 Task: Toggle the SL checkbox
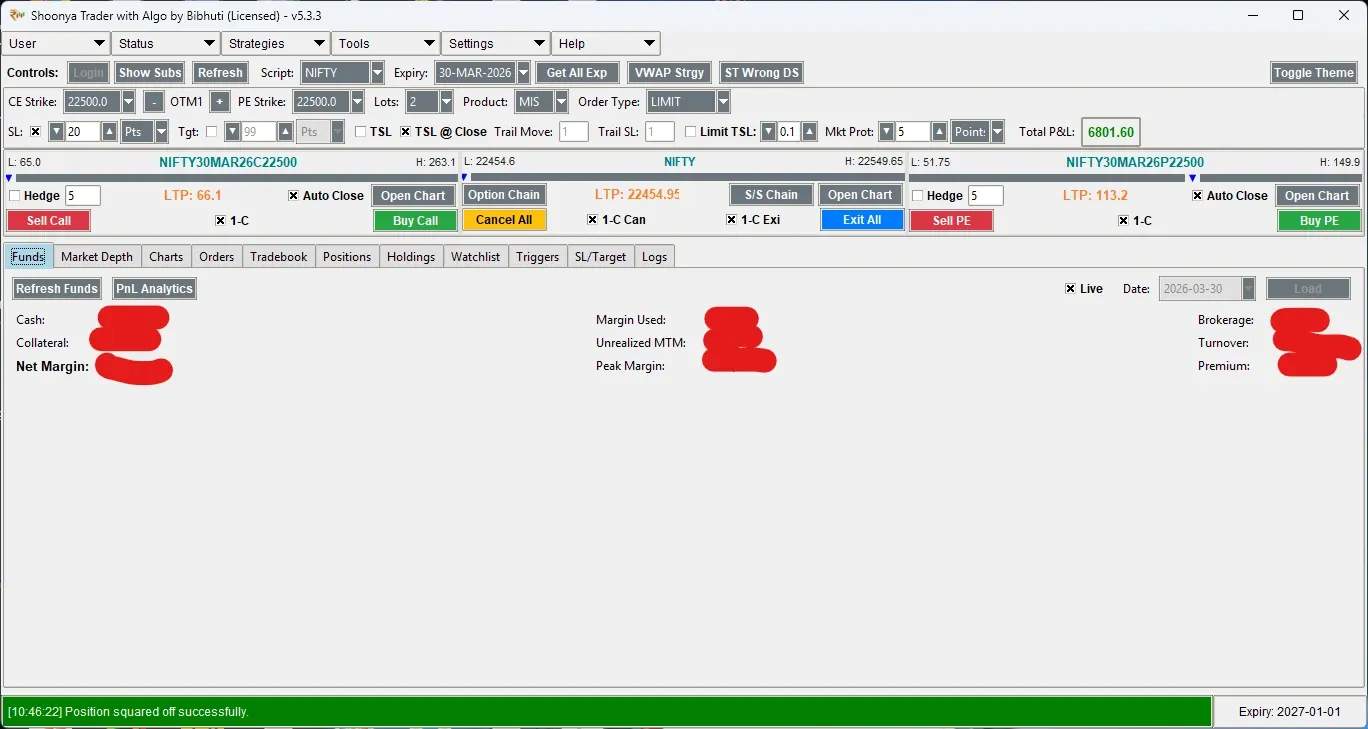pos(36,132)
